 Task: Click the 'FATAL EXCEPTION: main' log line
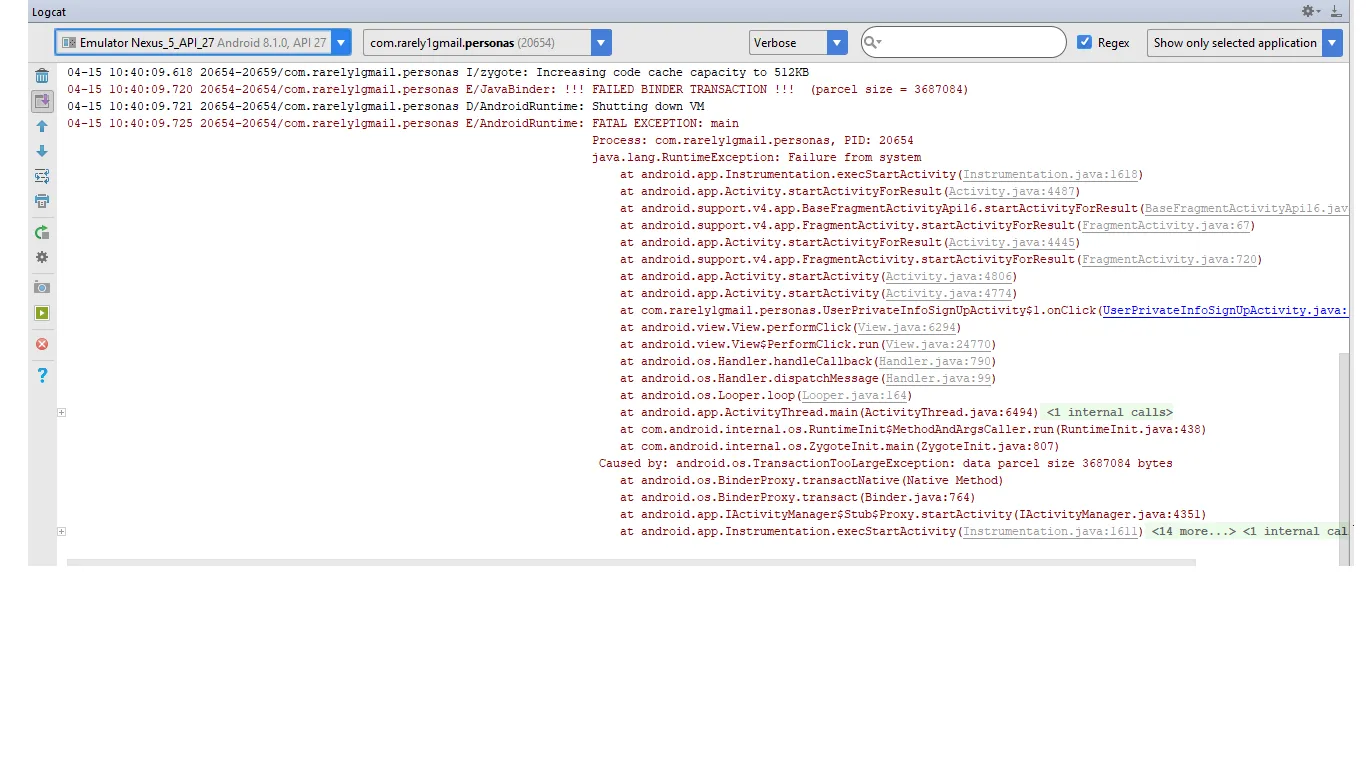pyautogui.click(x=403, y=123)
